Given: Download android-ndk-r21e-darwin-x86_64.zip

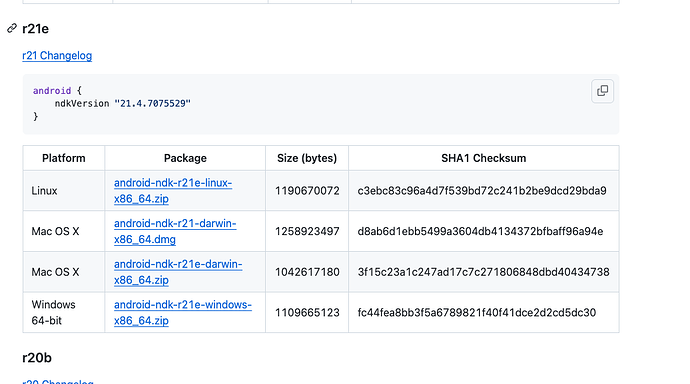Looking at the screenshot, I should tap(178, 272).
